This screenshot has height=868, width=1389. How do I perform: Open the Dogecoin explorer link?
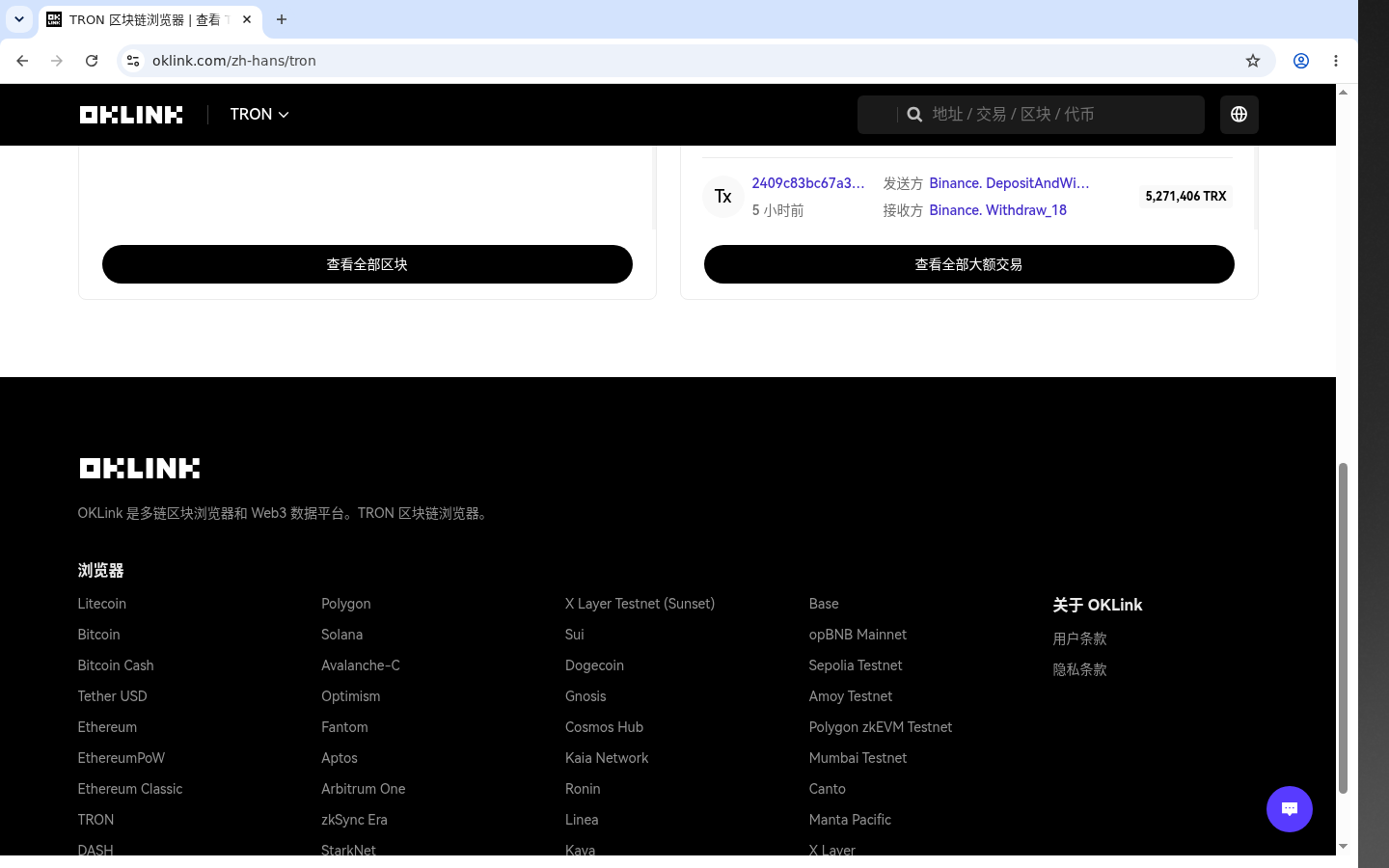point(594,665)
